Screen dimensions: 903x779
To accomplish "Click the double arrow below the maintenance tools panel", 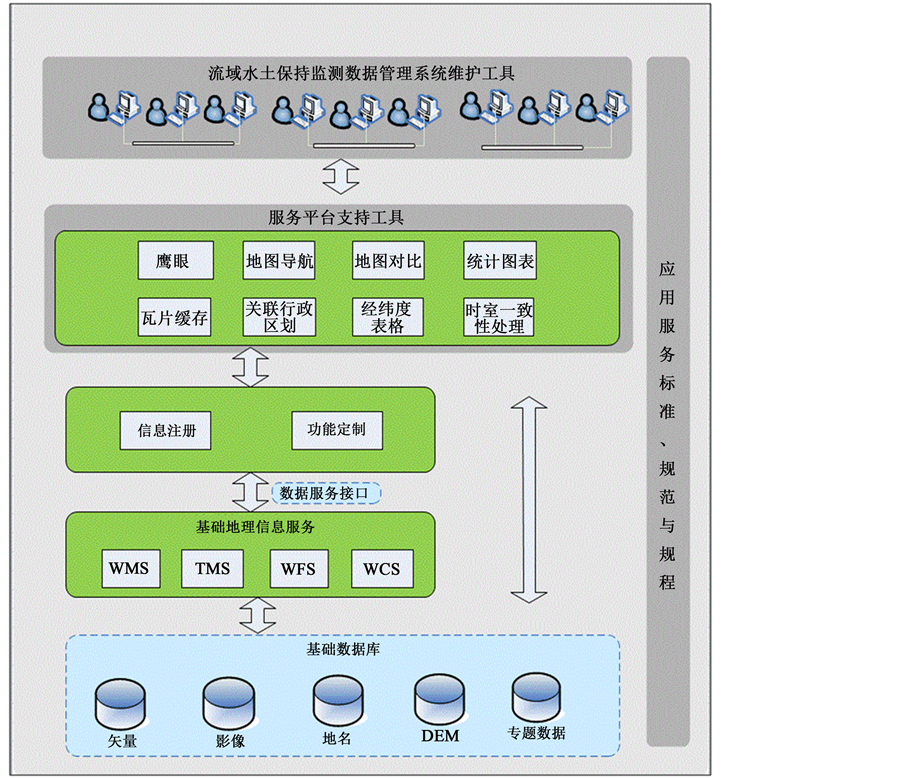I will click(x=341, y=178).
